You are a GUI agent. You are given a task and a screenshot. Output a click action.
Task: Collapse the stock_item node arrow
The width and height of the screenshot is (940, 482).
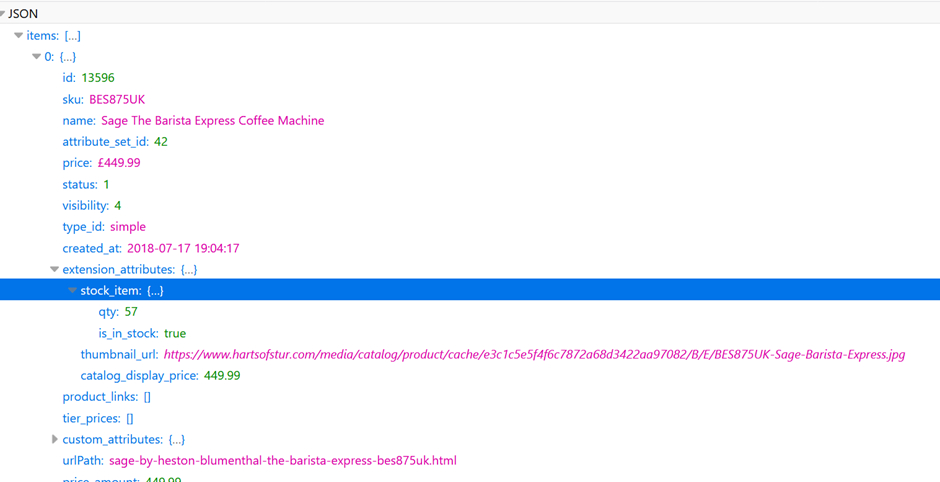click(x=73, y=291)
